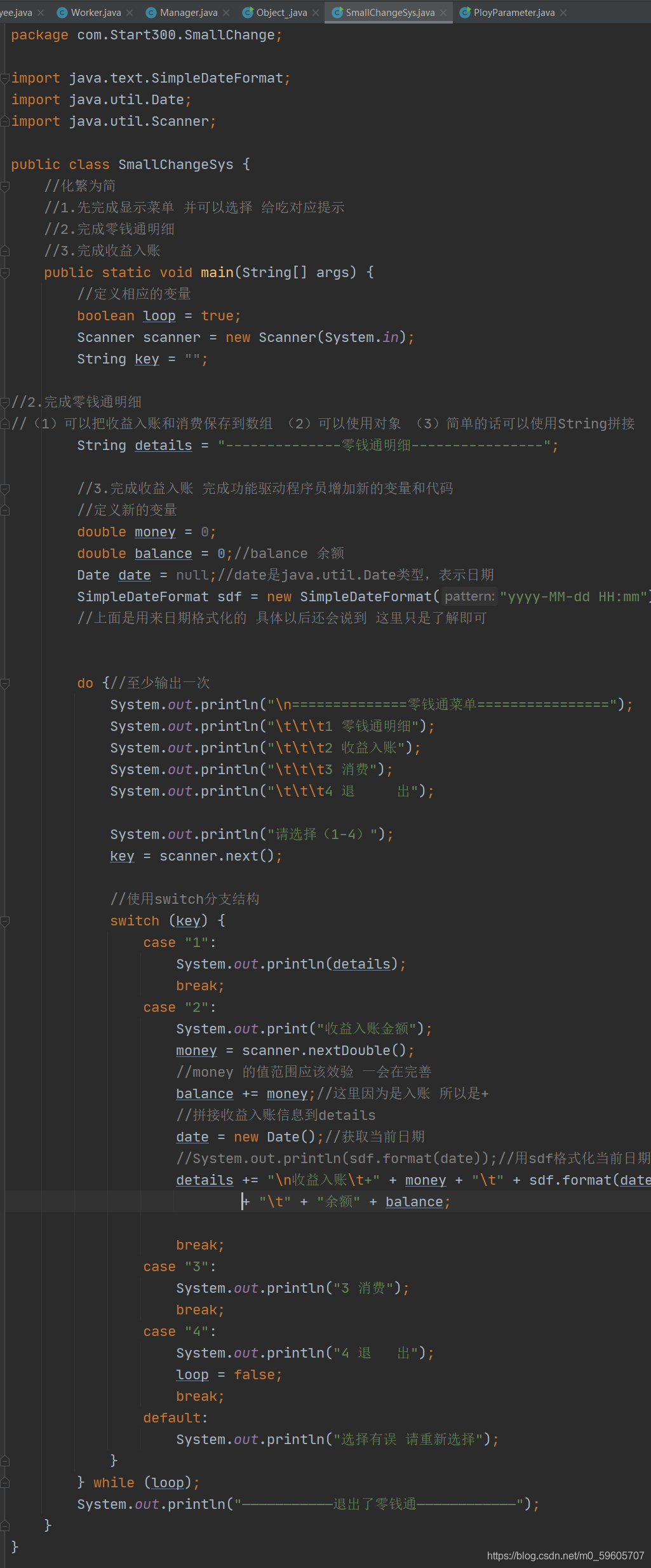This screenshot has height=1568, width=651.
Task: Click the loop variable in boolean declaration
Action: coord(159,316)
